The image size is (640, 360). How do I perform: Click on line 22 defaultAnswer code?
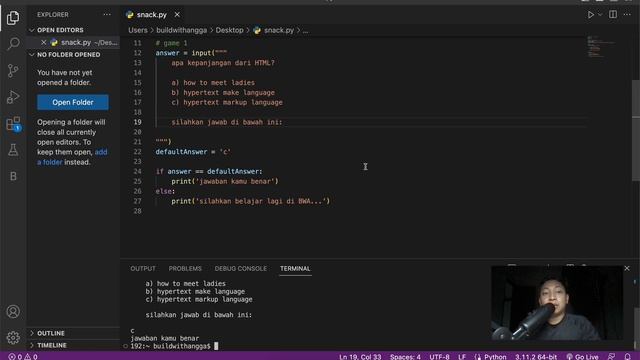193,151
